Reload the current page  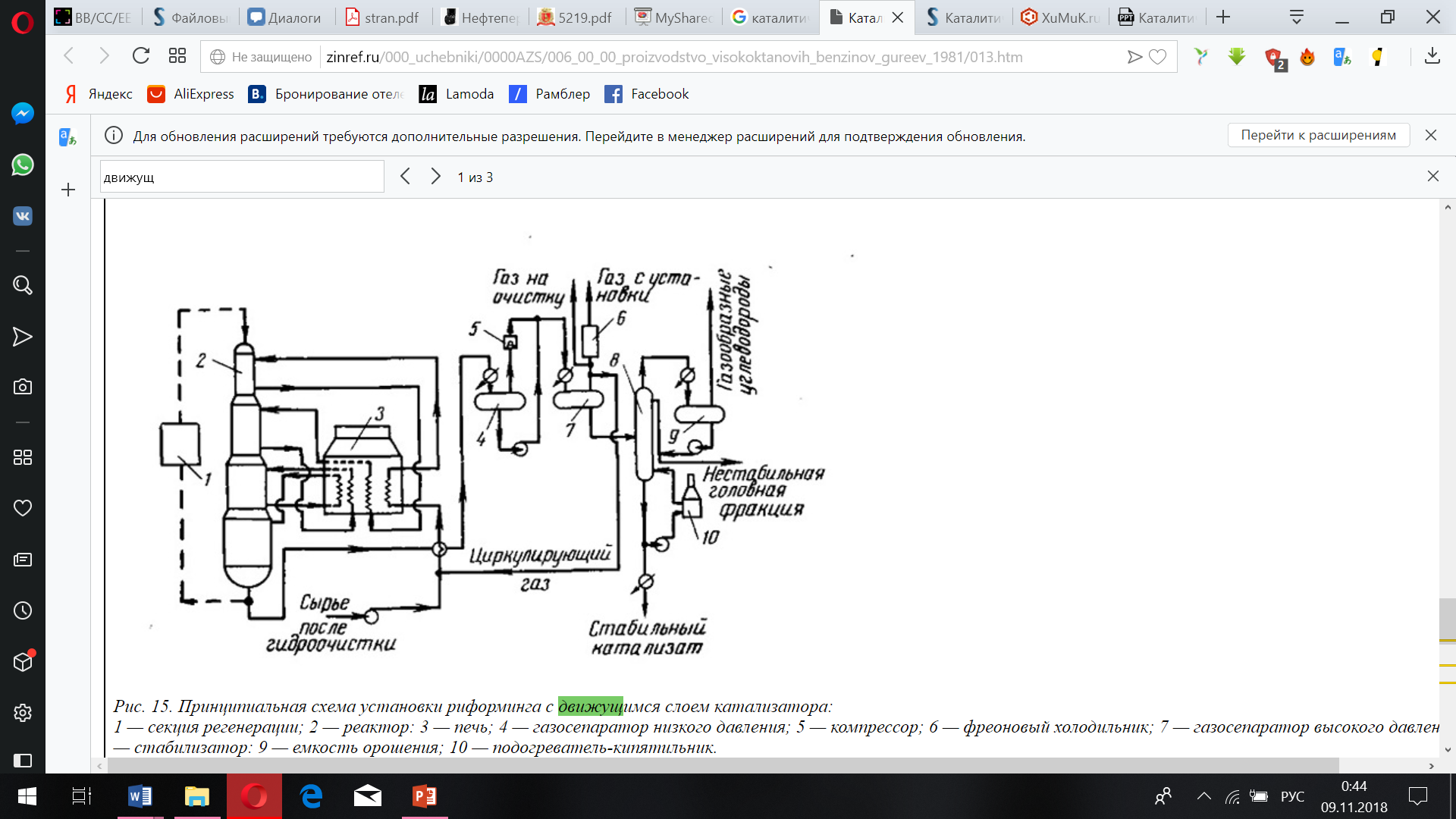(x=140, y=56)
